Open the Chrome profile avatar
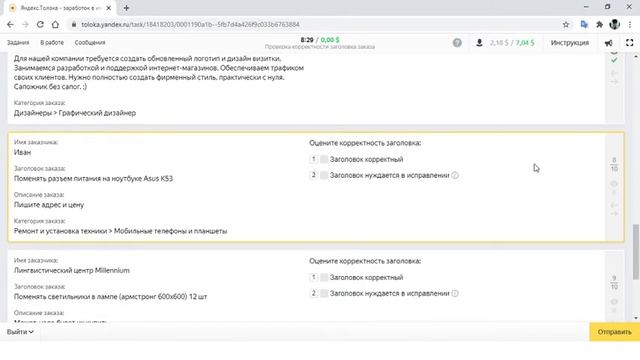This screenshot has width=640, height=360. 614,24
